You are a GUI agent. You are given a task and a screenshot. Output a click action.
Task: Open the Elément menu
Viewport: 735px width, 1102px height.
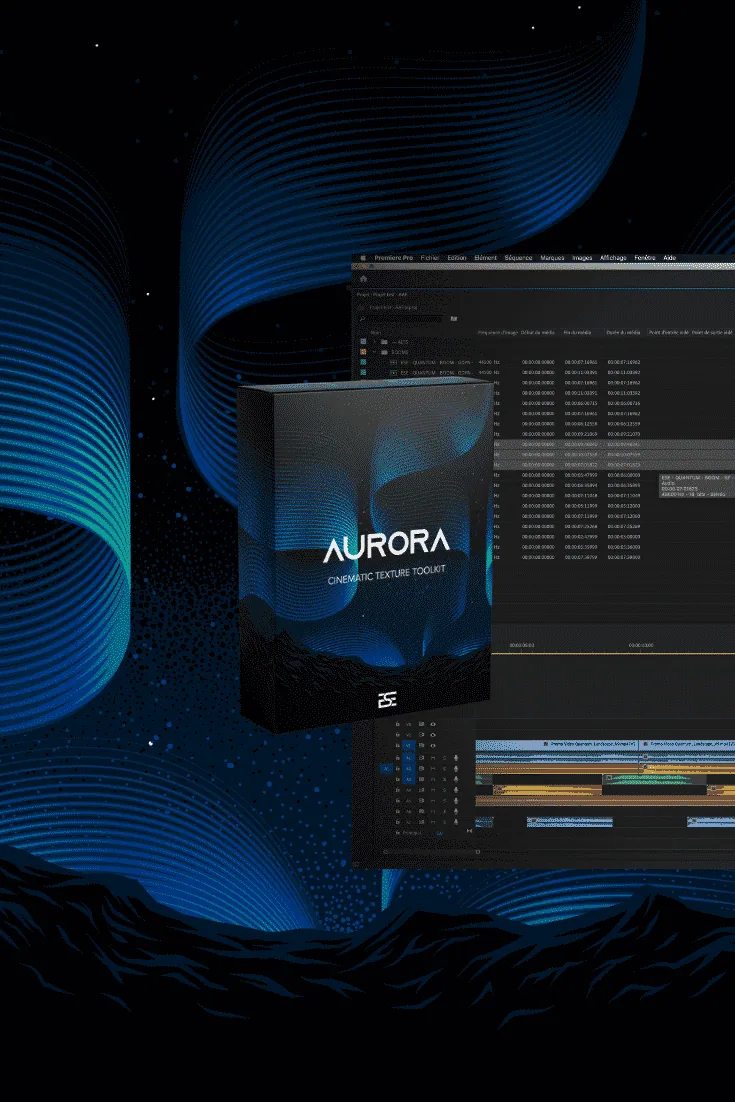486,258
